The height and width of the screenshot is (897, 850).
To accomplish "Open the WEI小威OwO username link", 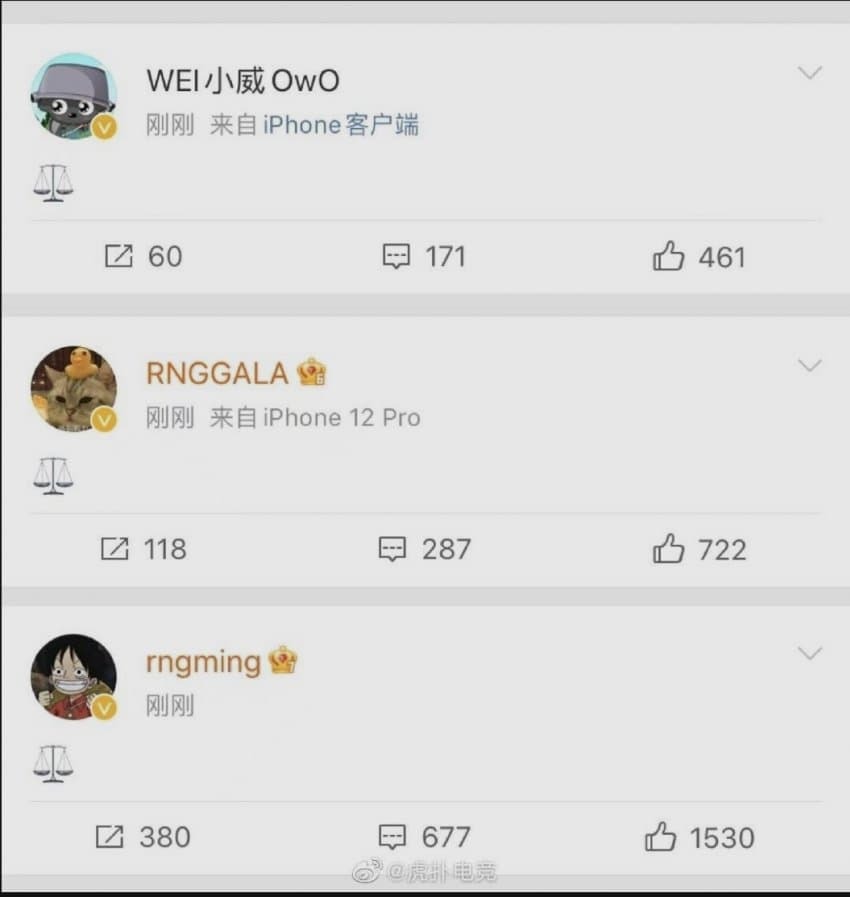I will tap(243, 81).
